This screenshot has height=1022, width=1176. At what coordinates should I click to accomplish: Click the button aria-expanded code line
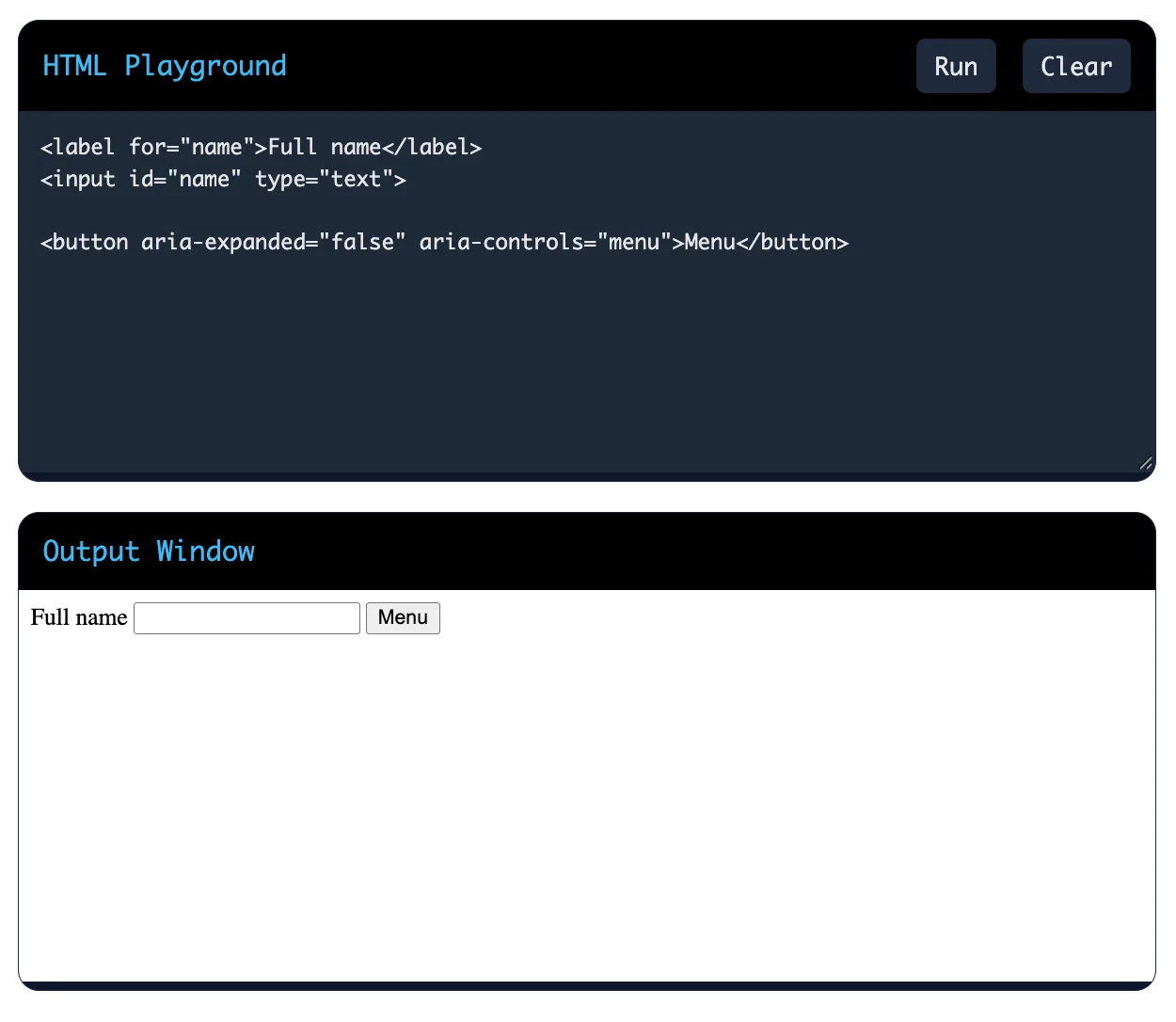tap(445, 242)
